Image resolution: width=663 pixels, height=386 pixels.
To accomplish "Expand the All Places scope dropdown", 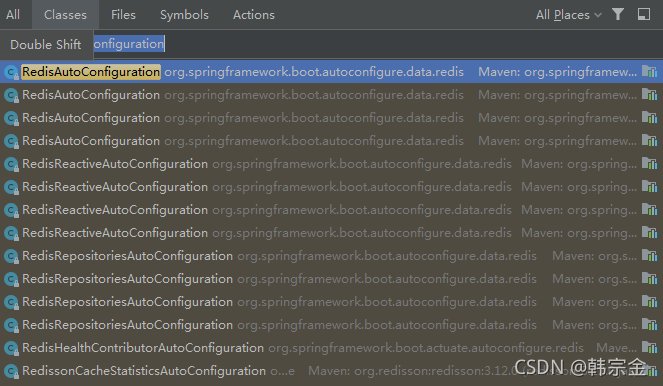I will point(568,15).
